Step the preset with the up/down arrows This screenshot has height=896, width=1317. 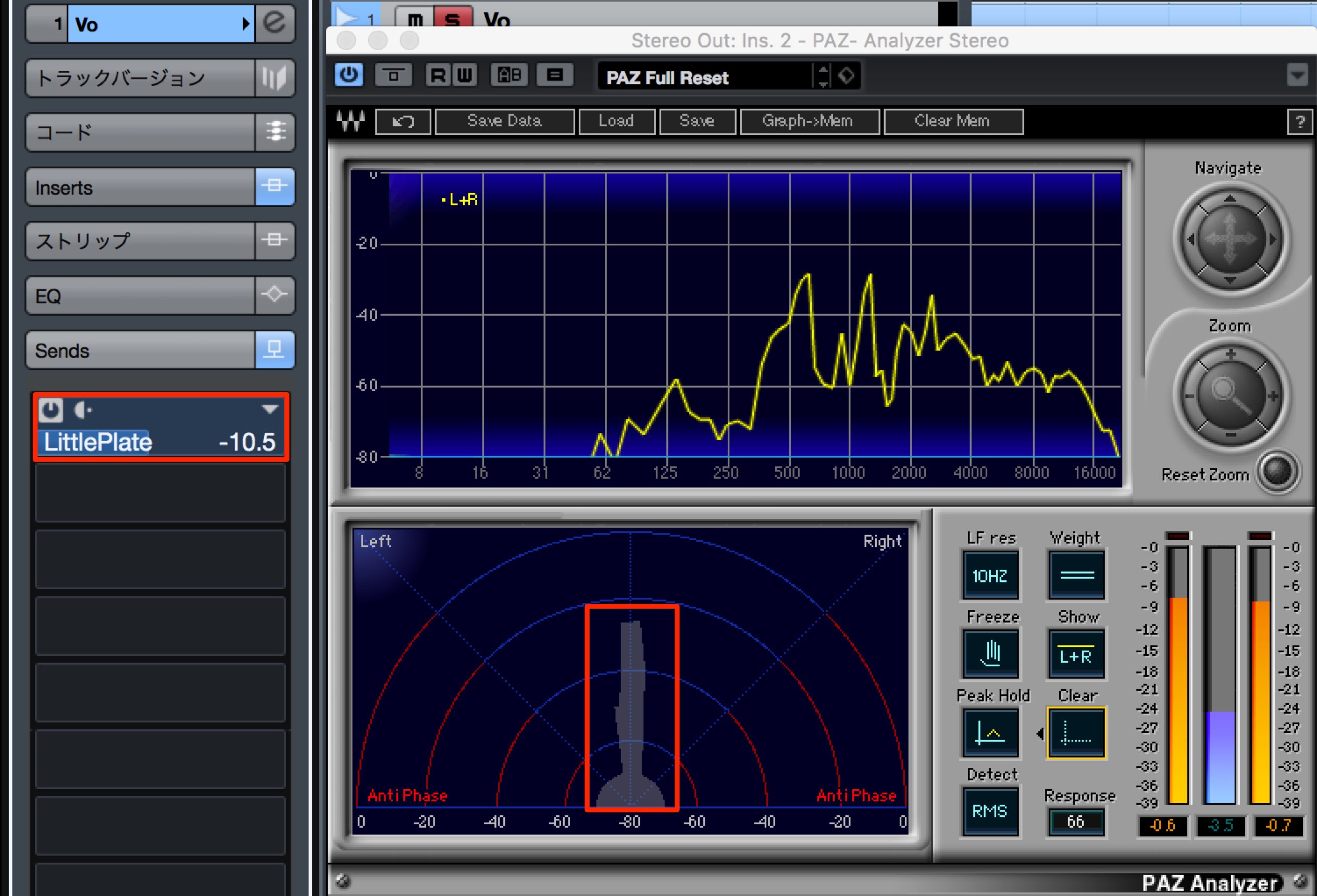coord(823,76)
